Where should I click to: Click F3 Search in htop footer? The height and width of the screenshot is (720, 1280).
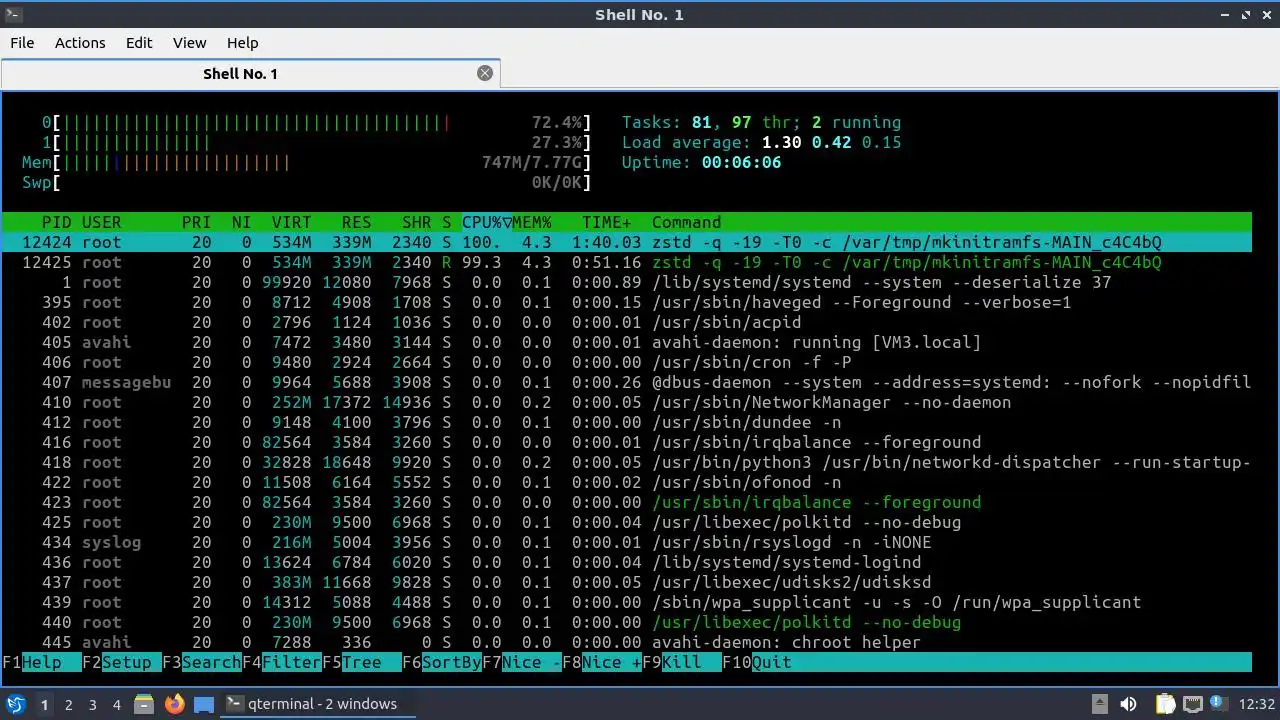click(x=202, y=662)
